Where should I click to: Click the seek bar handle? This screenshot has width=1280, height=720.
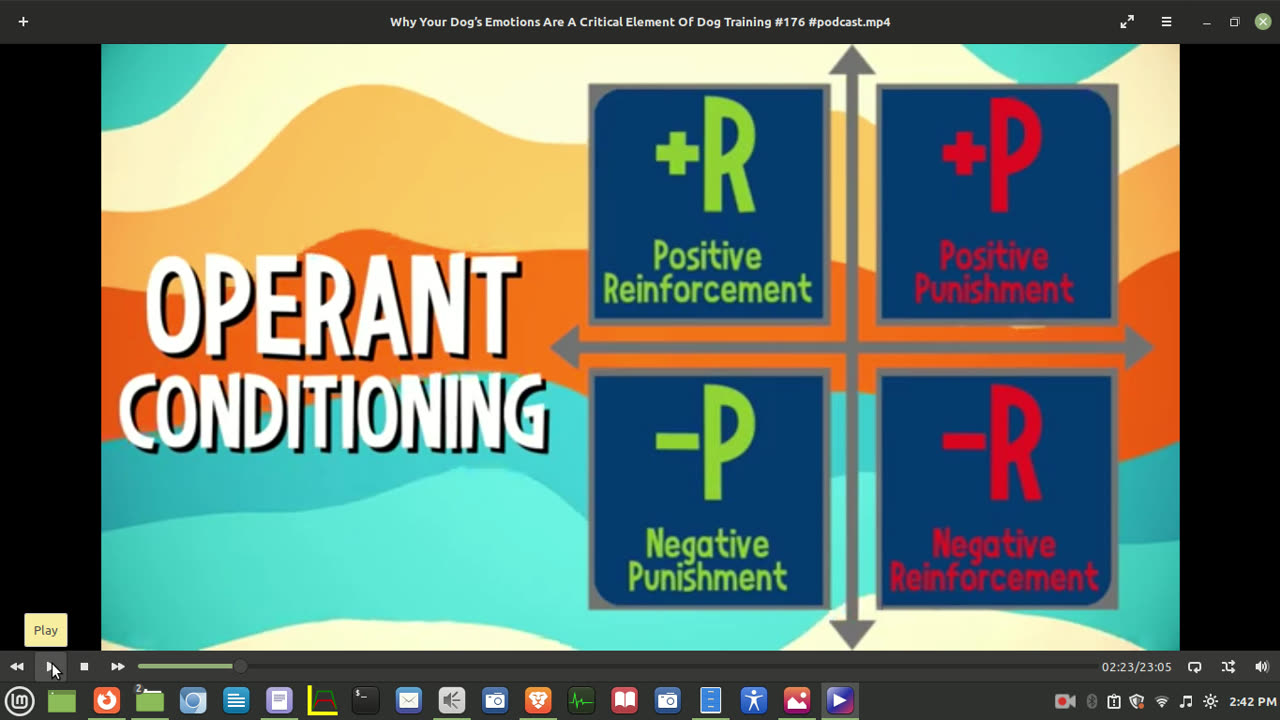pos(240,666)
